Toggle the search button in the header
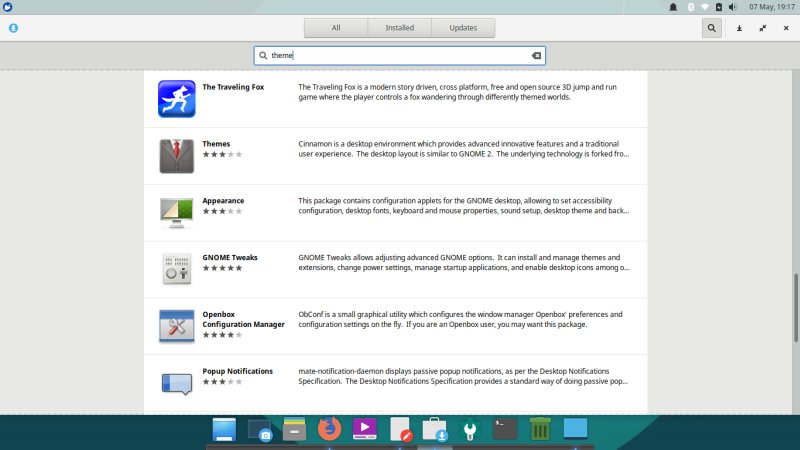 (x=711, y=28)
